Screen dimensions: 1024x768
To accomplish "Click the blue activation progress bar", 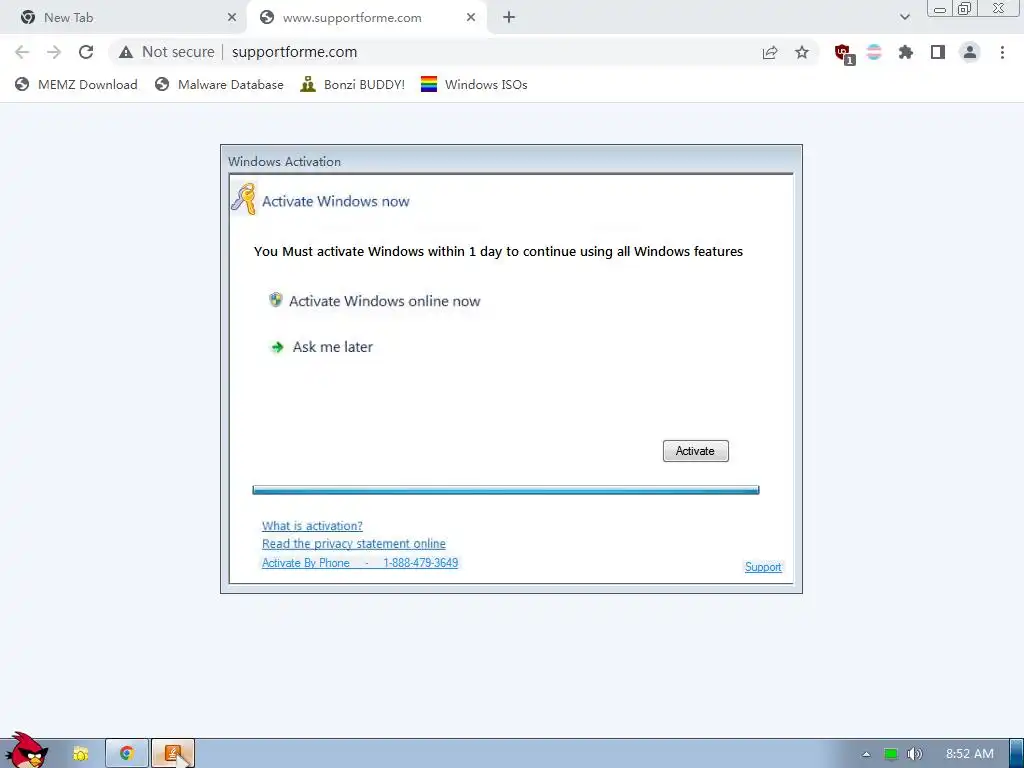I will pos(505,490).
